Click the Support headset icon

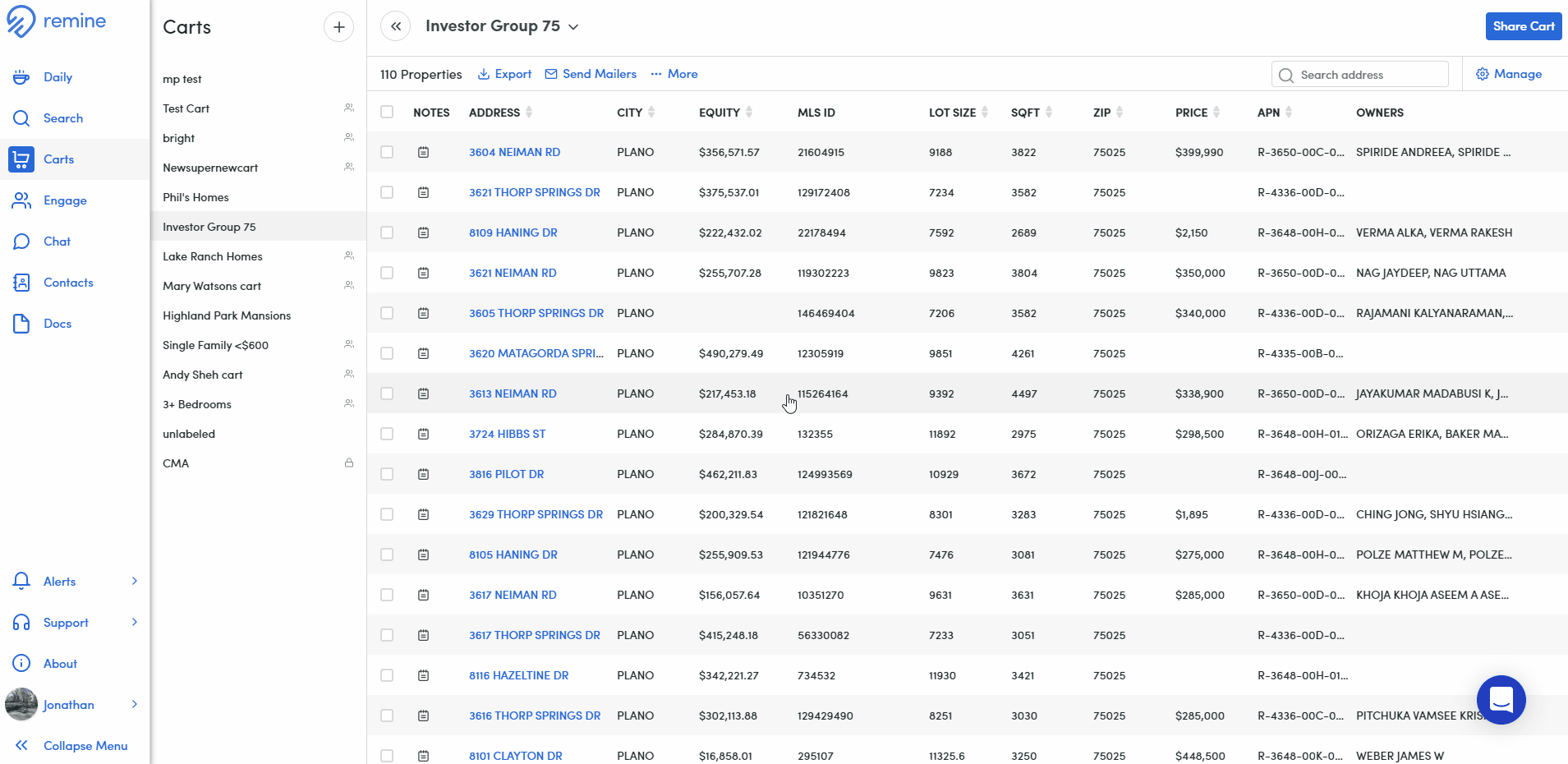(21, 623)
